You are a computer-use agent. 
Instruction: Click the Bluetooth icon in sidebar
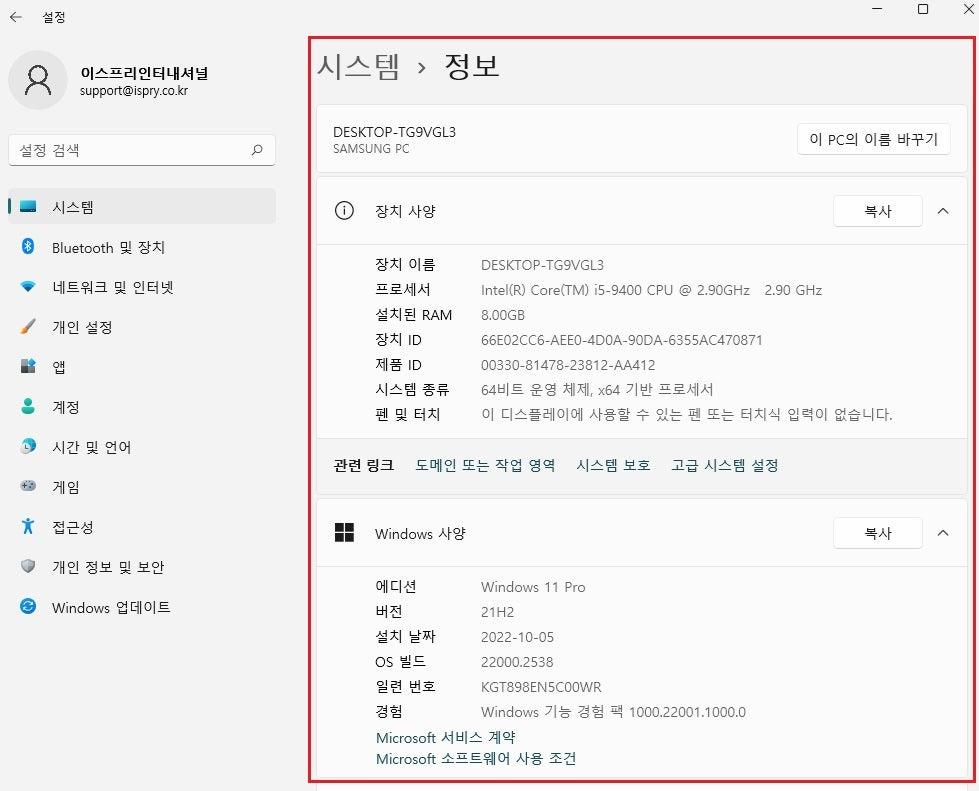28,247
